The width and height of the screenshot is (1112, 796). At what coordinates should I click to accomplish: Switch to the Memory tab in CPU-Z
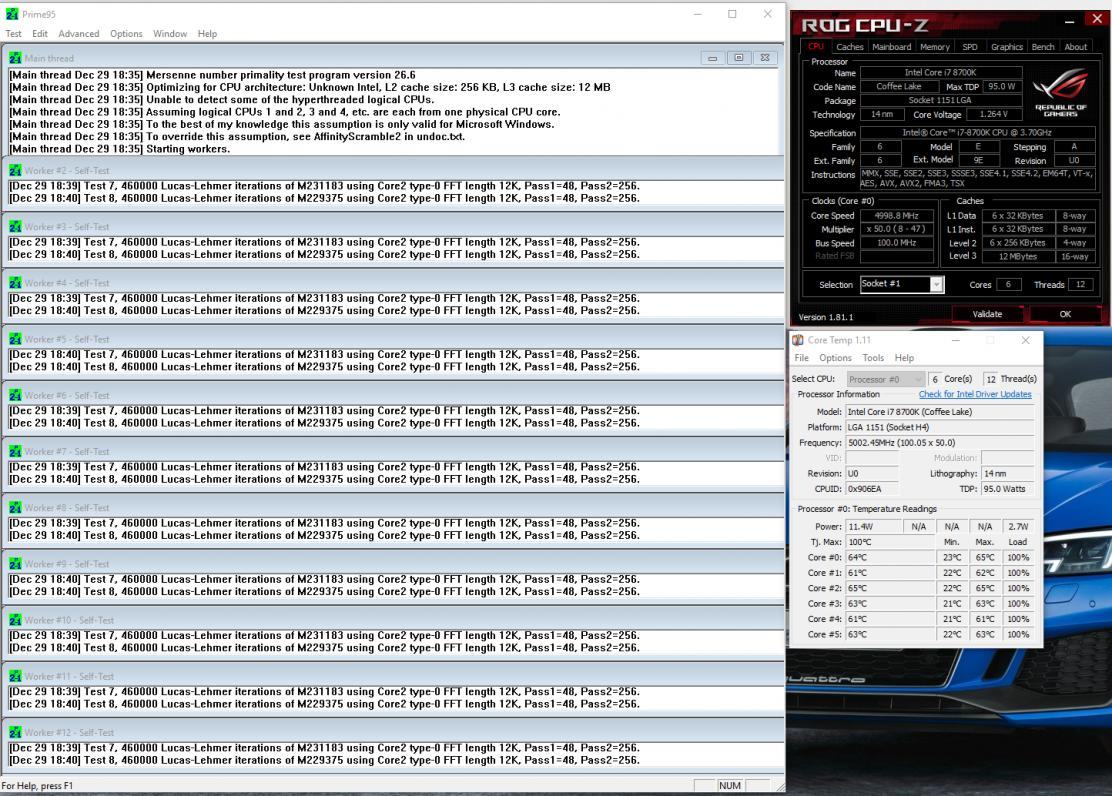[x=935, y=47]
